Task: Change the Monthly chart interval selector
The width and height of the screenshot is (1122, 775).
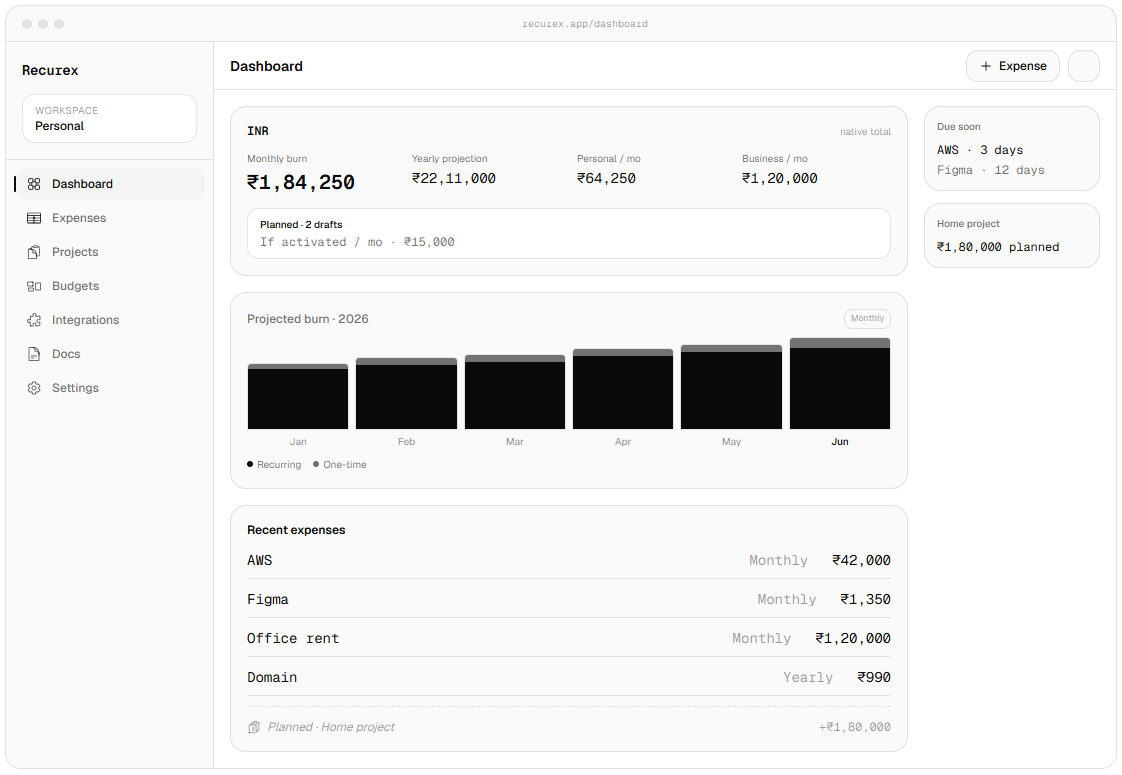Action: pyautogui.click(x=867, y=318)
